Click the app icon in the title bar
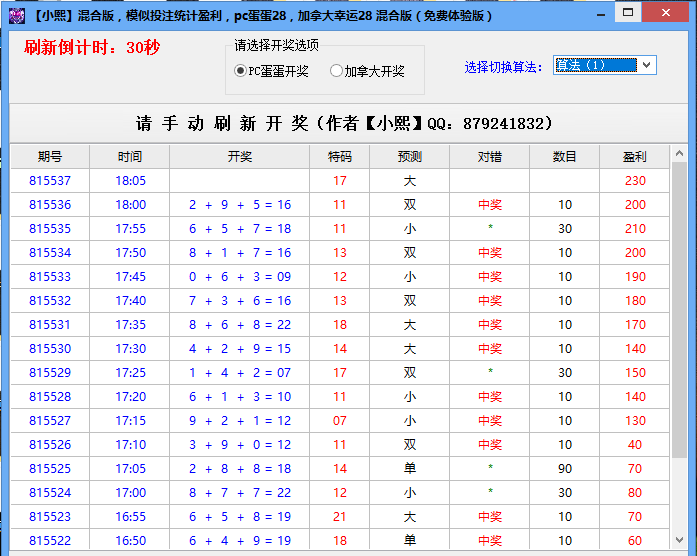Image resolution: width=697 pixels, height=556 pixels. coord(17,16)
